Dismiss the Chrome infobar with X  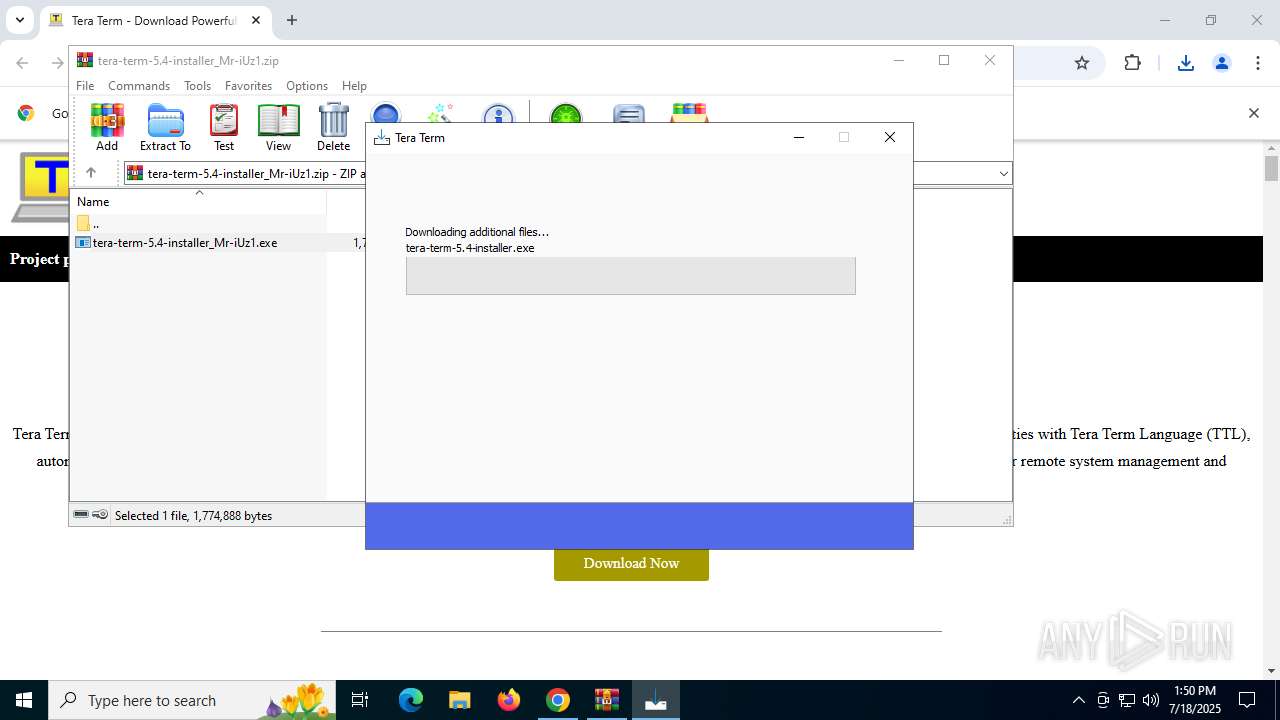click(x=1253, y=113)
